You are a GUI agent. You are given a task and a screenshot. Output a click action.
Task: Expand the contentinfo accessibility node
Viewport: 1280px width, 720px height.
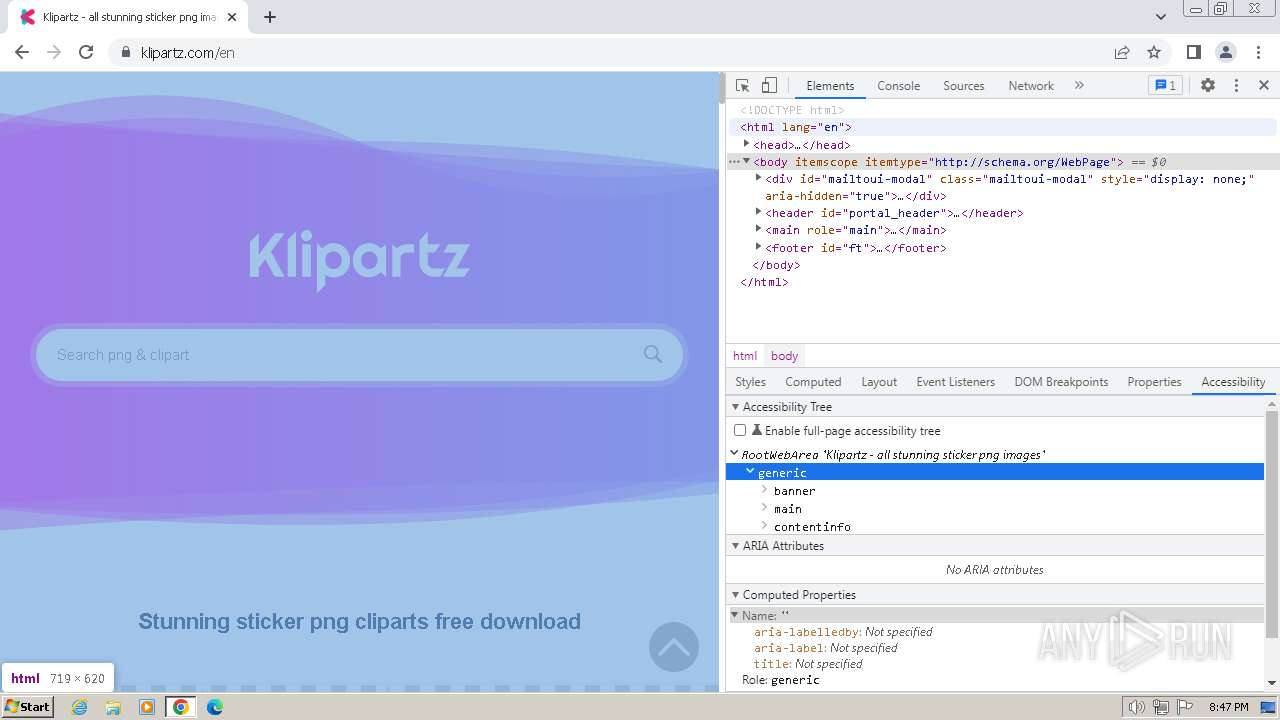[x=764, y=526]
